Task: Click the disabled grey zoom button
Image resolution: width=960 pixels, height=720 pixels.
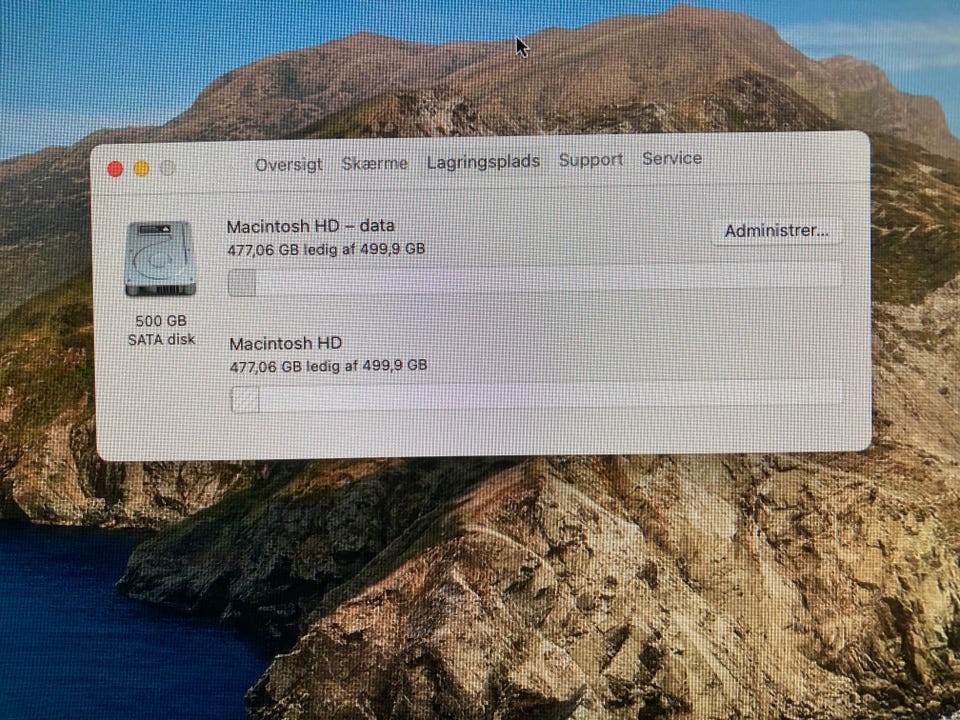Action: 168,168
